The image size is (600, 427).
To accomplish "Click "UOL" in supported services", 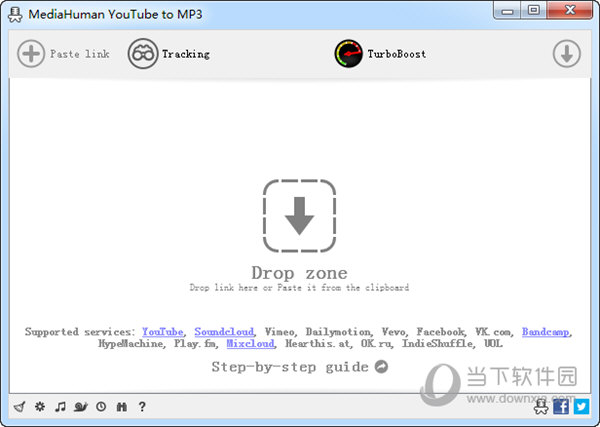I will click(x=493, y=343).
